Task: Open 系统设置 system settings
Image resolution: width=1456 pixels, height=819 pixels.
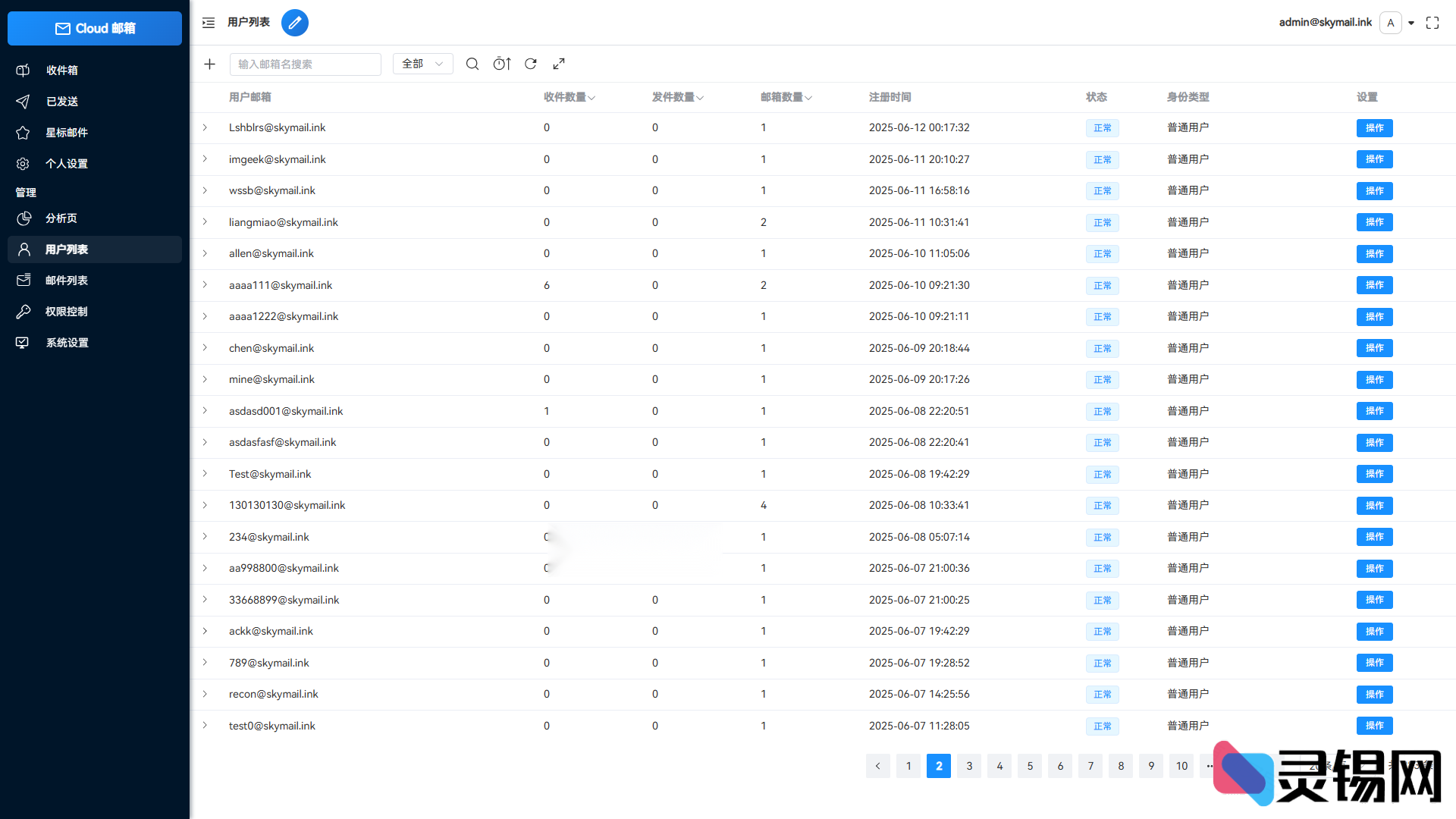Action: [x=67, y=342]
